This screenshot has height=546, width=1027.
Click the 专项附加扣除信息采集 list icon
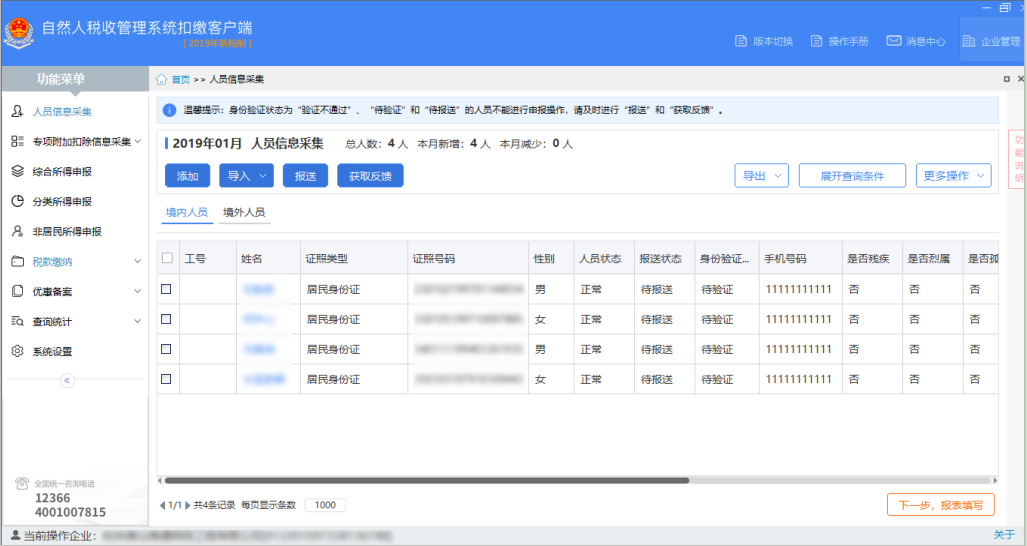point(18,141)
